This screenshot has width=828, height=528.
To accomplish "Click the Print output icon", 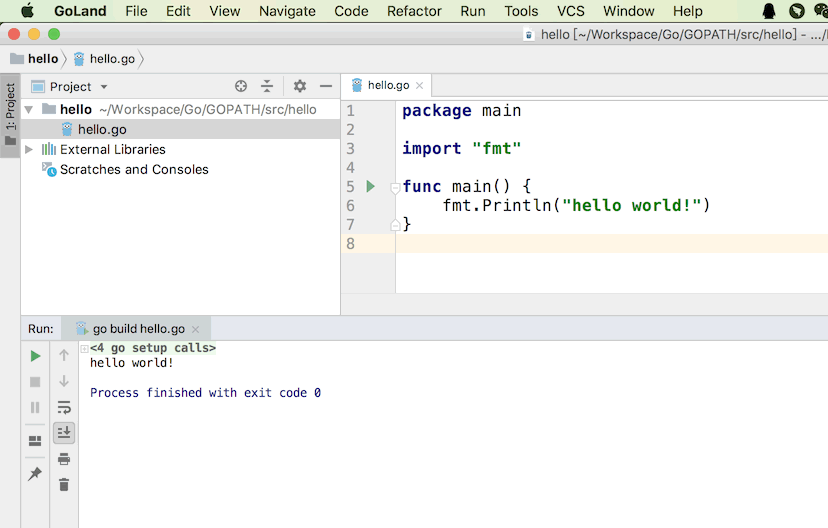I will coord(64,459).
